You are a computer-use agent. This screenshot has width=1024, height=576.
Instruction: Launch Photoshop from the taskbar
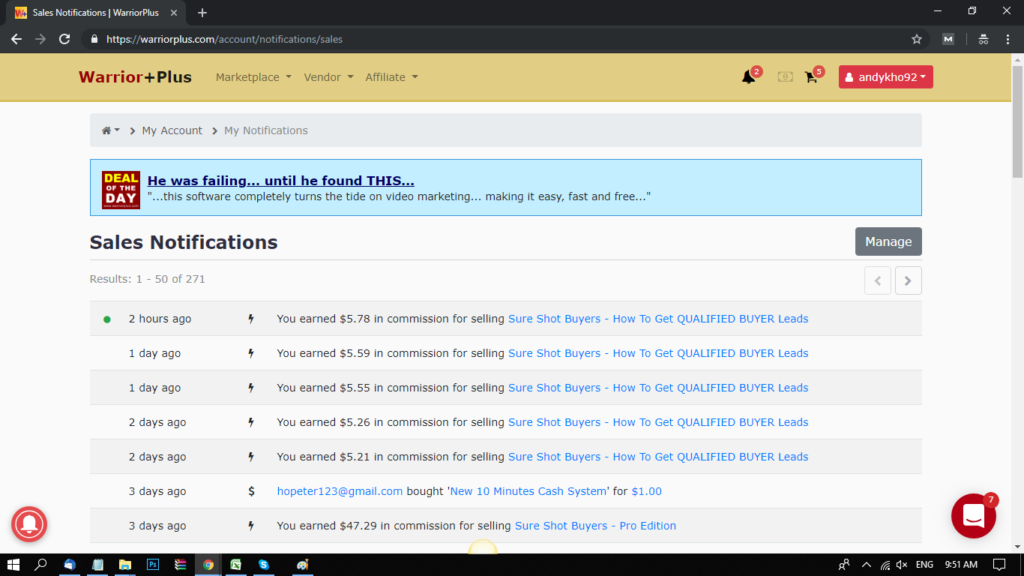click(153, 565)
